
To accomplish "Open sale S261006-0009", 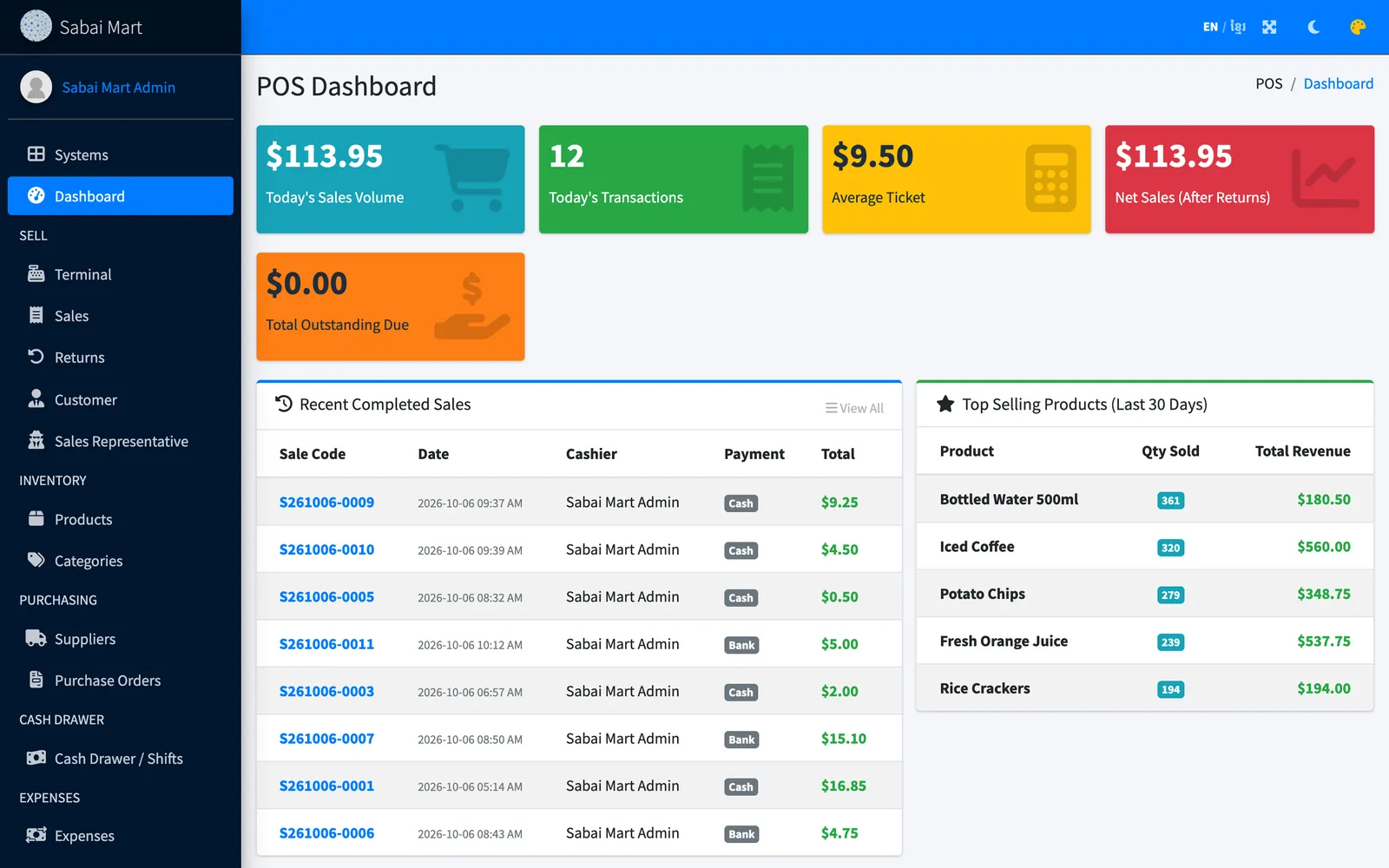I will [x=326, y=503].
